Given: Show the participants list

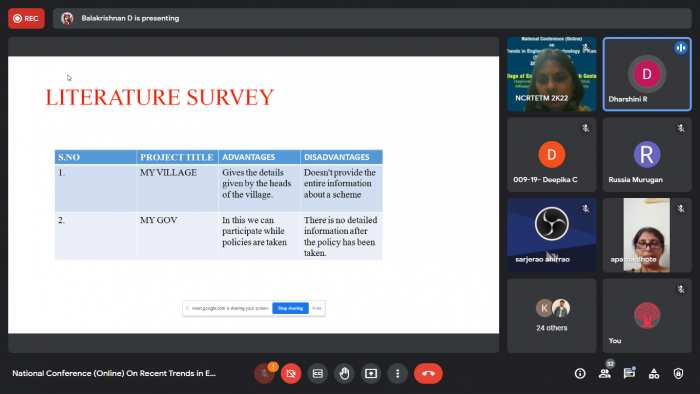Looking at the screenshot, I should (x=604, y=373).
